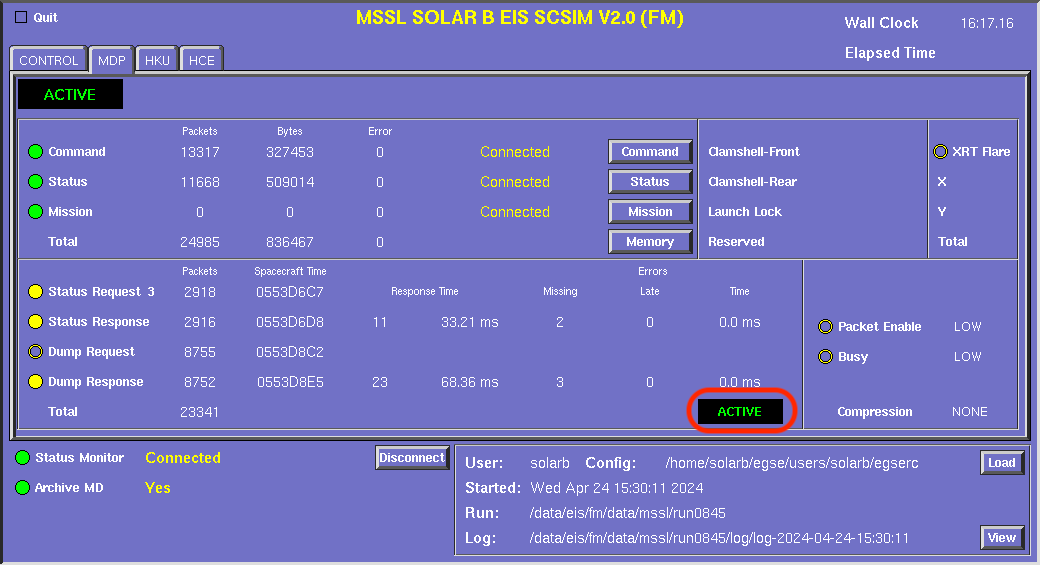
Task: Open the HKU tab
Action: (x=157, y=60)
